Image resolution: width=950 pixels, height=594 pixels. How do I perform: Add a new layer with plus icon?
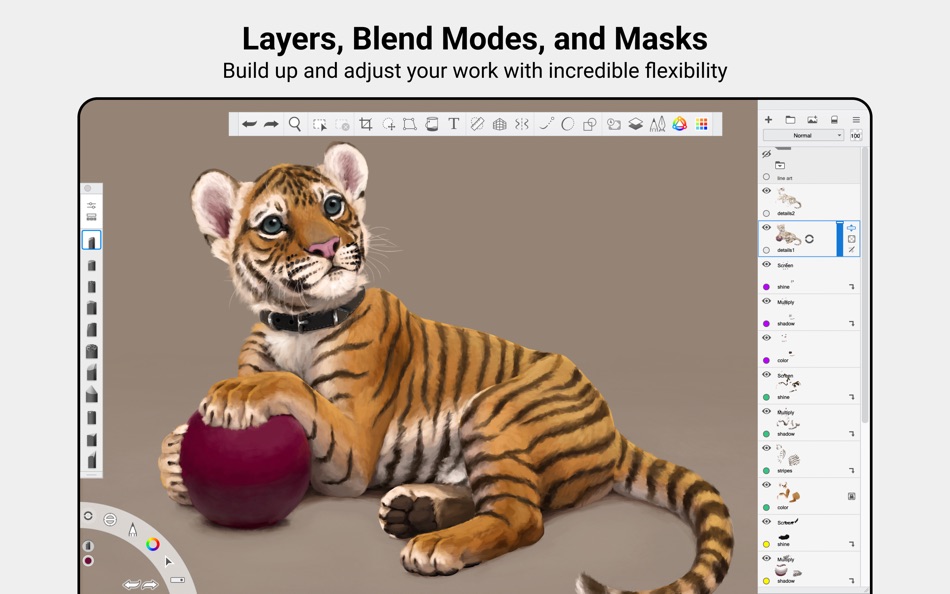coord(768,119)
